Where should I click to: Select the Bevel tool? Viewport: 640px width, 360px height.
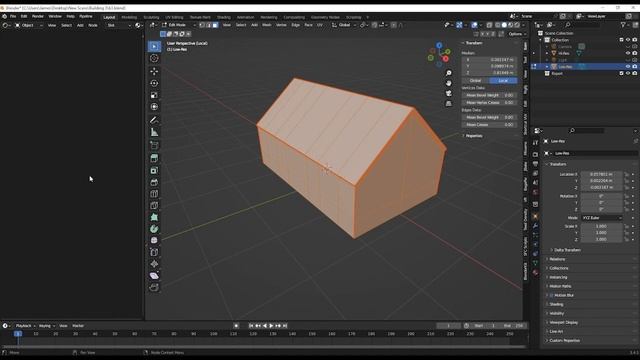[154, 182]
